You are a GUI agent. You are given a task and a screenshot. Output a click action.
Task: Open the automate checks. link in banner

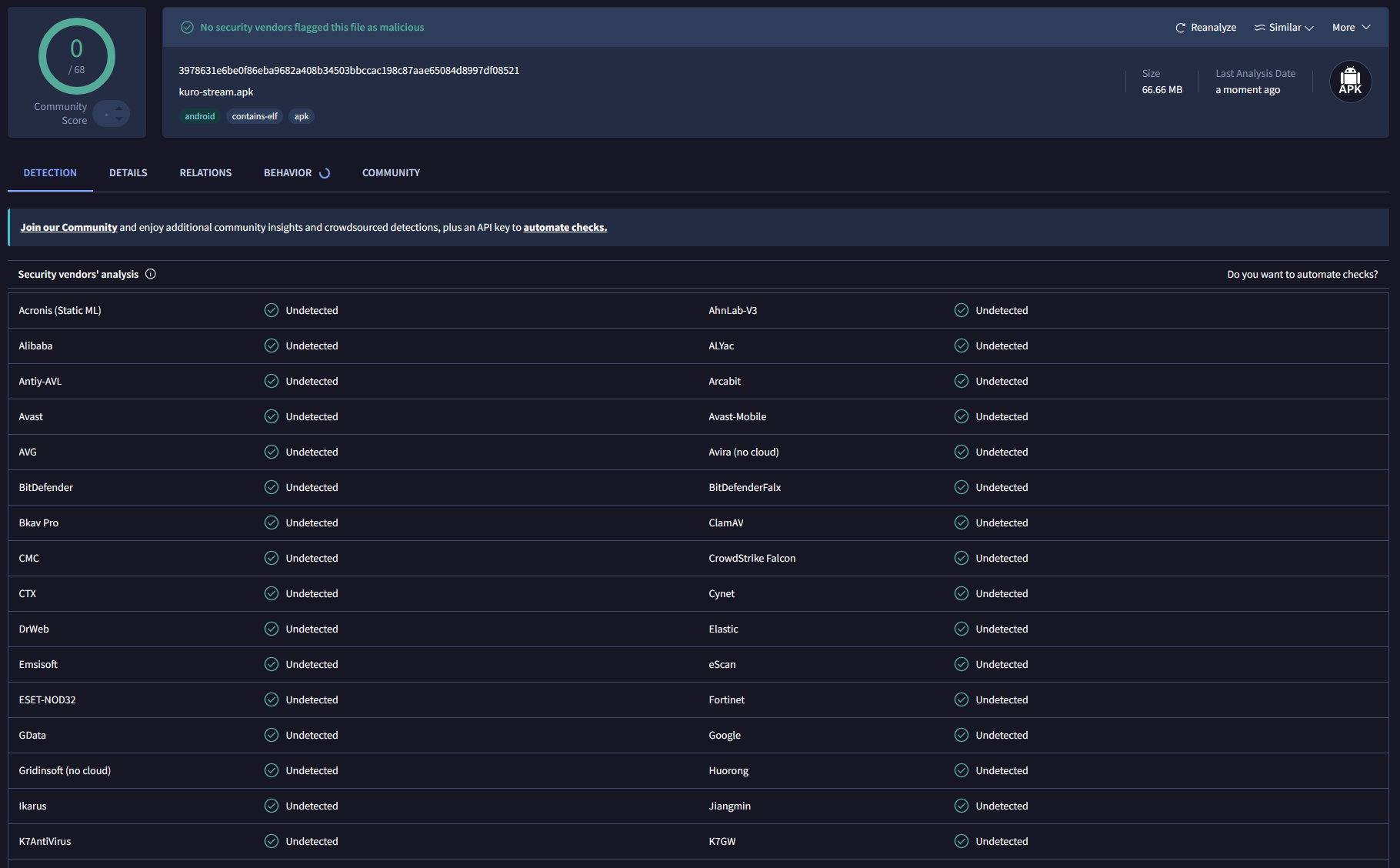tap(565, 228)
